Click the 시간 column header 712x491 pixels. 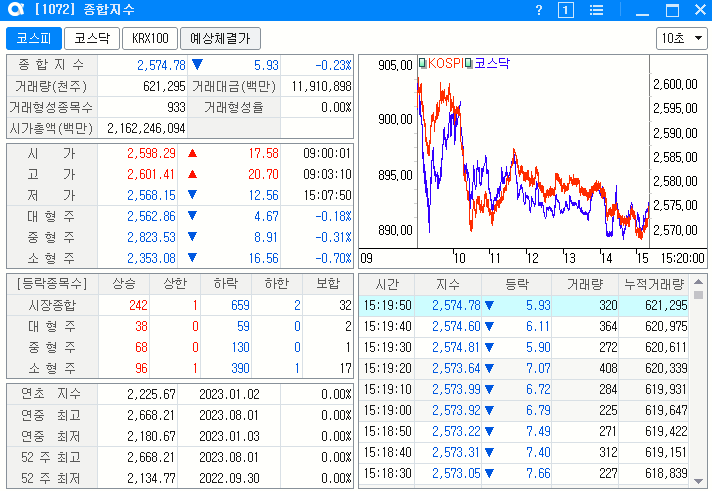(x=387, y=284)
